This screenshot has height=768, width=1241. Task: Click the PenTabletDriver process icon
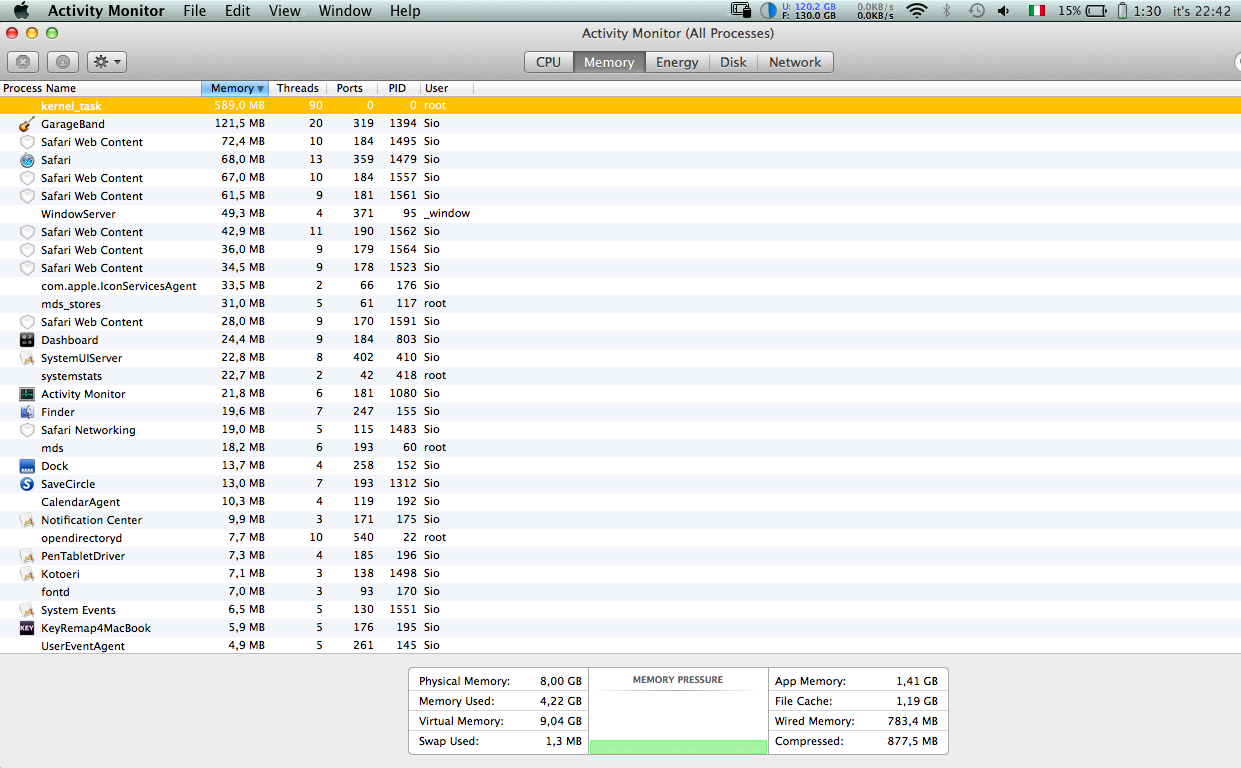click(27, 556)
